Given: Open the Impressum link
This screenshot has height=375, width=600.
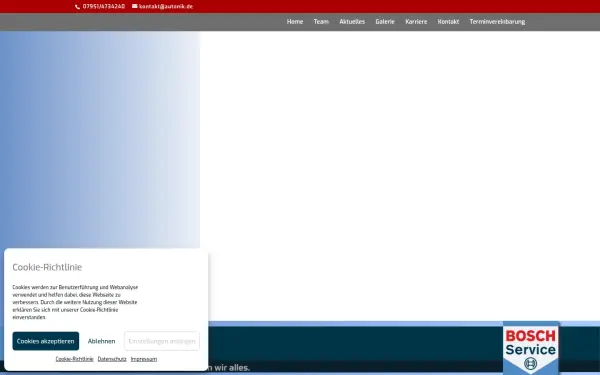Looking at the screenshot, I should tap(144, 359).
